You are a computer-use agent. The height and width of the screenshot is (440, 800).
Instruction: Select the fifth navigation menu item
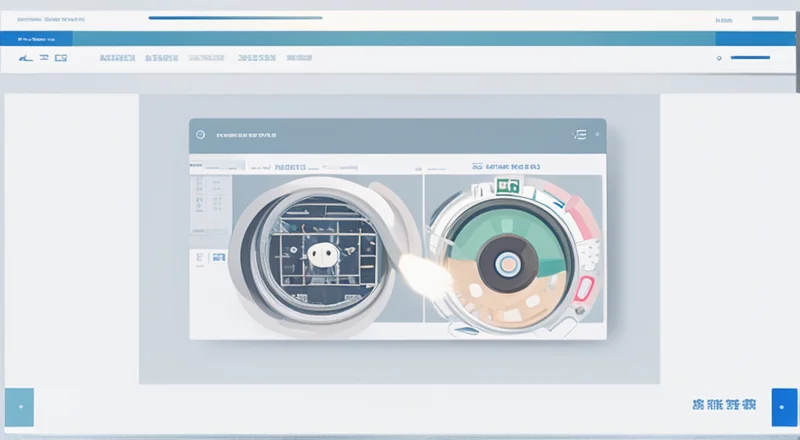coord(299,59)
